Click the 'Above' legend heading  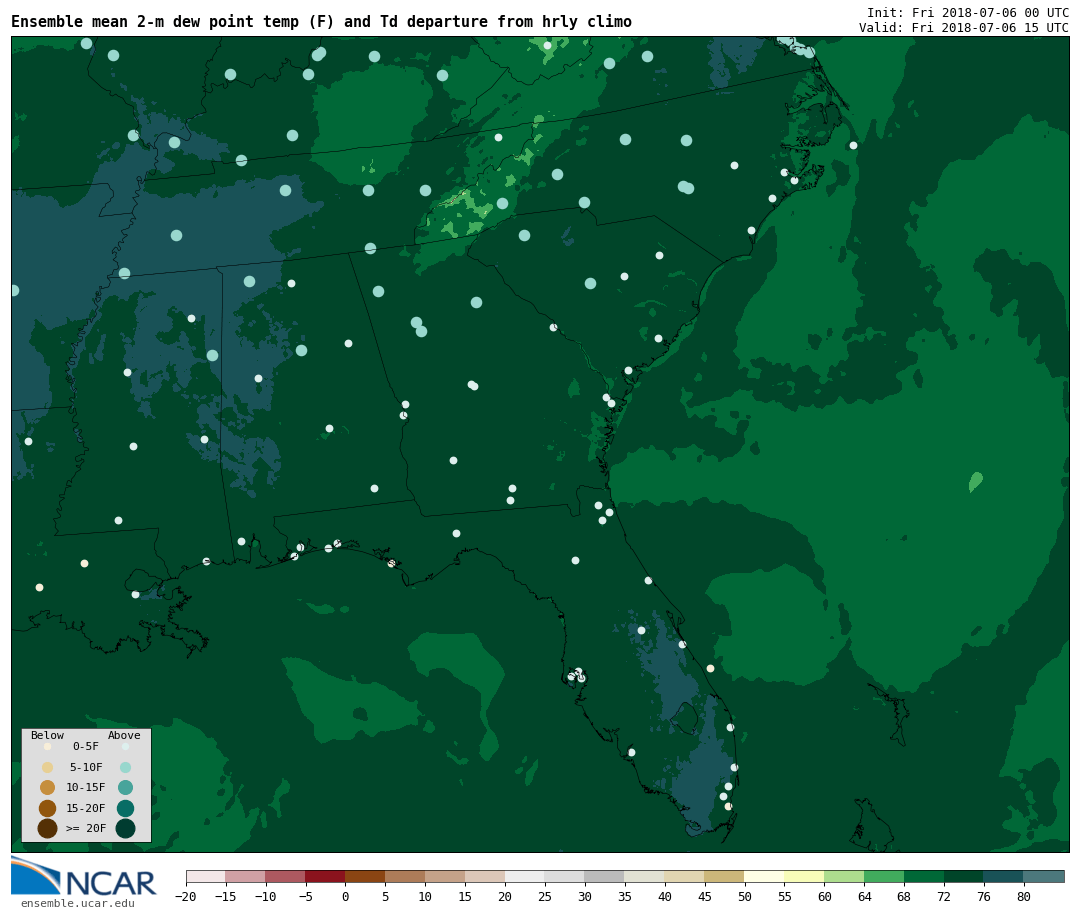124,735
